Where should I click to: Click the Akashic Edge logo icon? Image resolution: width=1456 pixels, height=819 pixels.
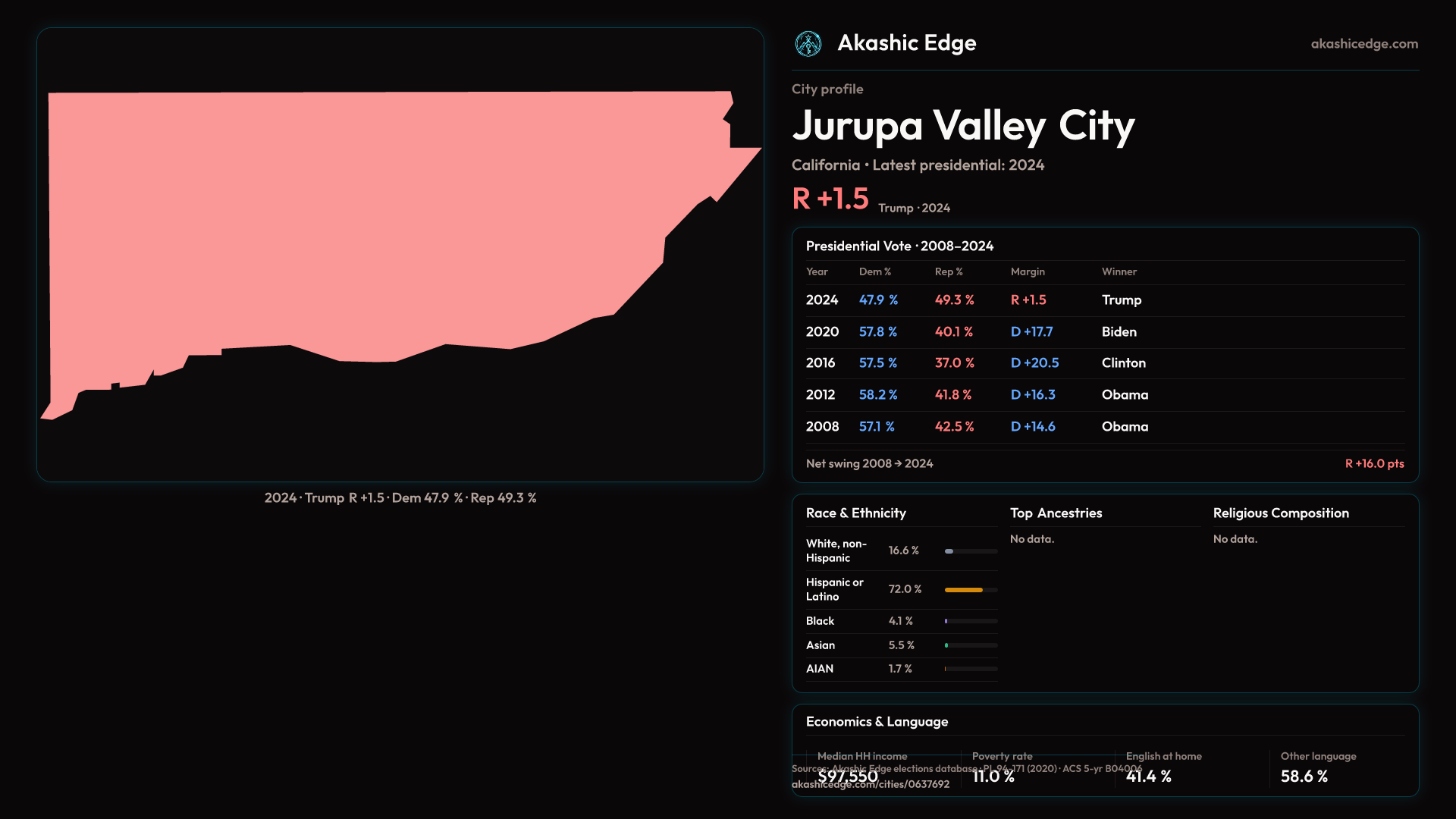808,44
